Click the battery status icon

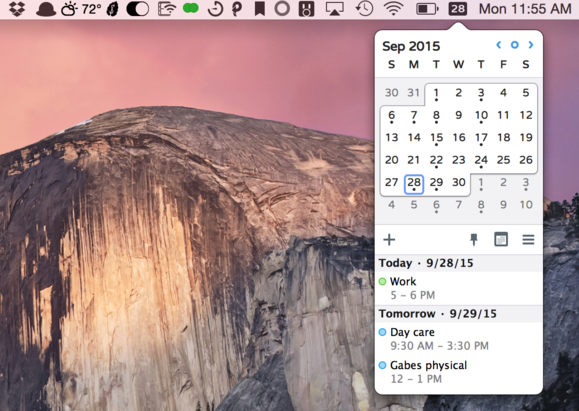(x=427, y=9)
